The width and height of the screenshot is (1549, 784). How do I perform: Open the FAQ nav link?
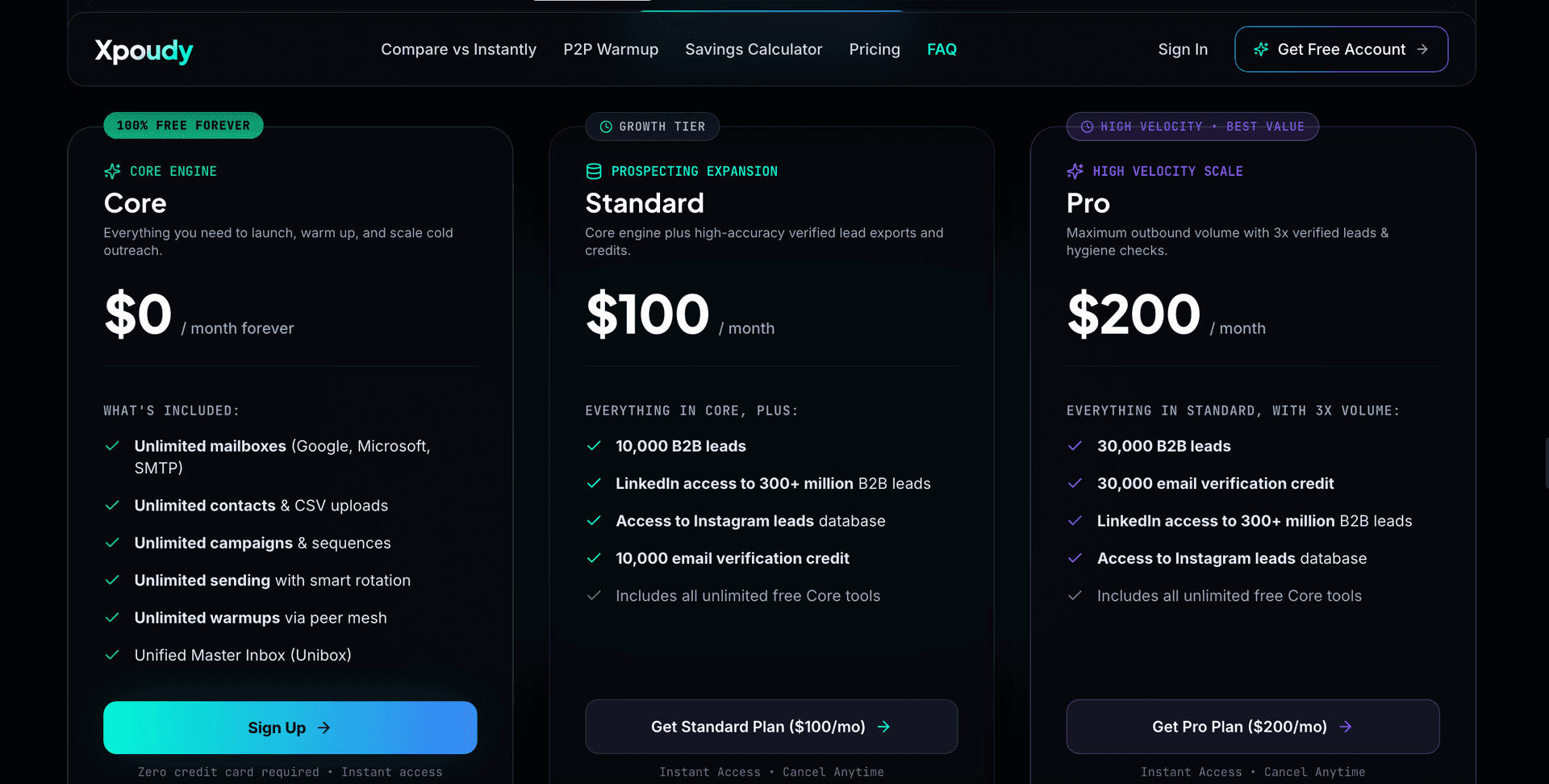click(x=942, y=49)
